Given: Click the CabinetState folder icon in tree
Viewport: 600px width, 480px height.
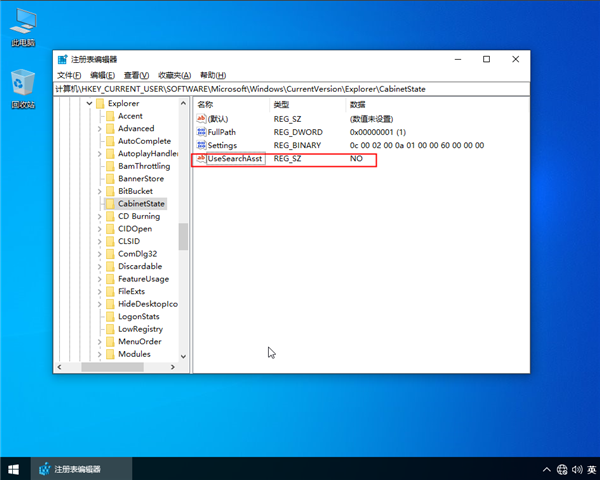Looking at the screenshot, I should pyautogui.click(x=110, y=204).
